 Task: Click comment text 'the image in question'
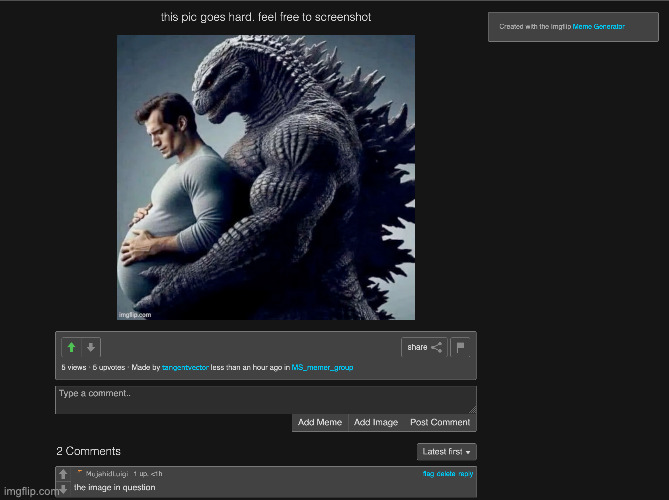(114, 487)
